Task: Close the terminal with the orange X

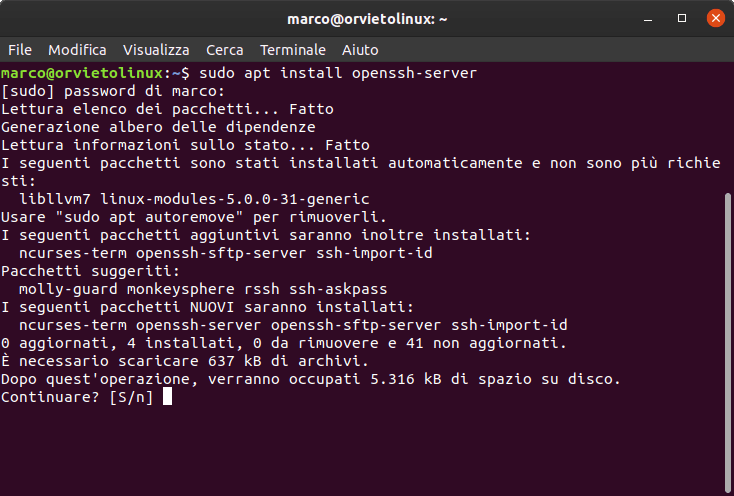Action: tap(716, 18)
